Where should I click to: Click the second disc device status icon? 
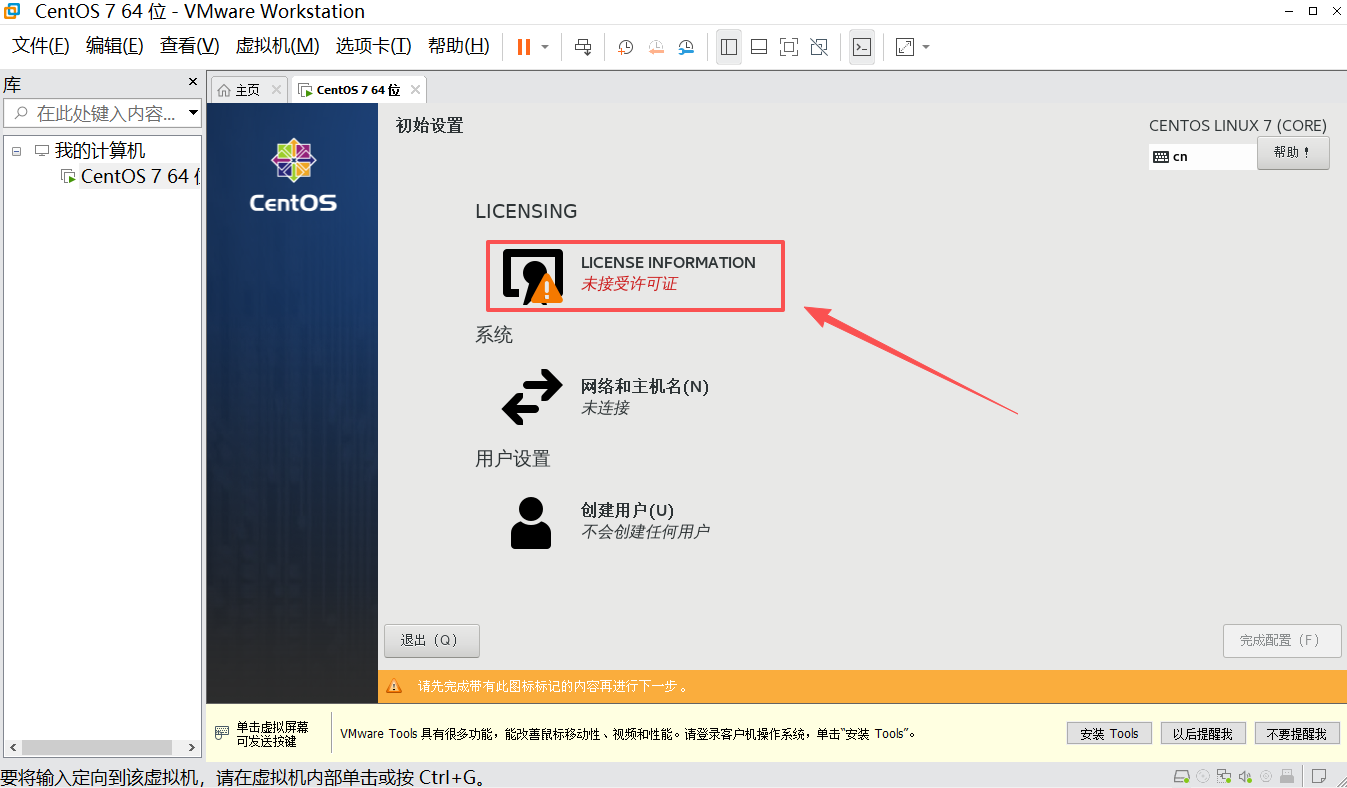pos(1266,776)
